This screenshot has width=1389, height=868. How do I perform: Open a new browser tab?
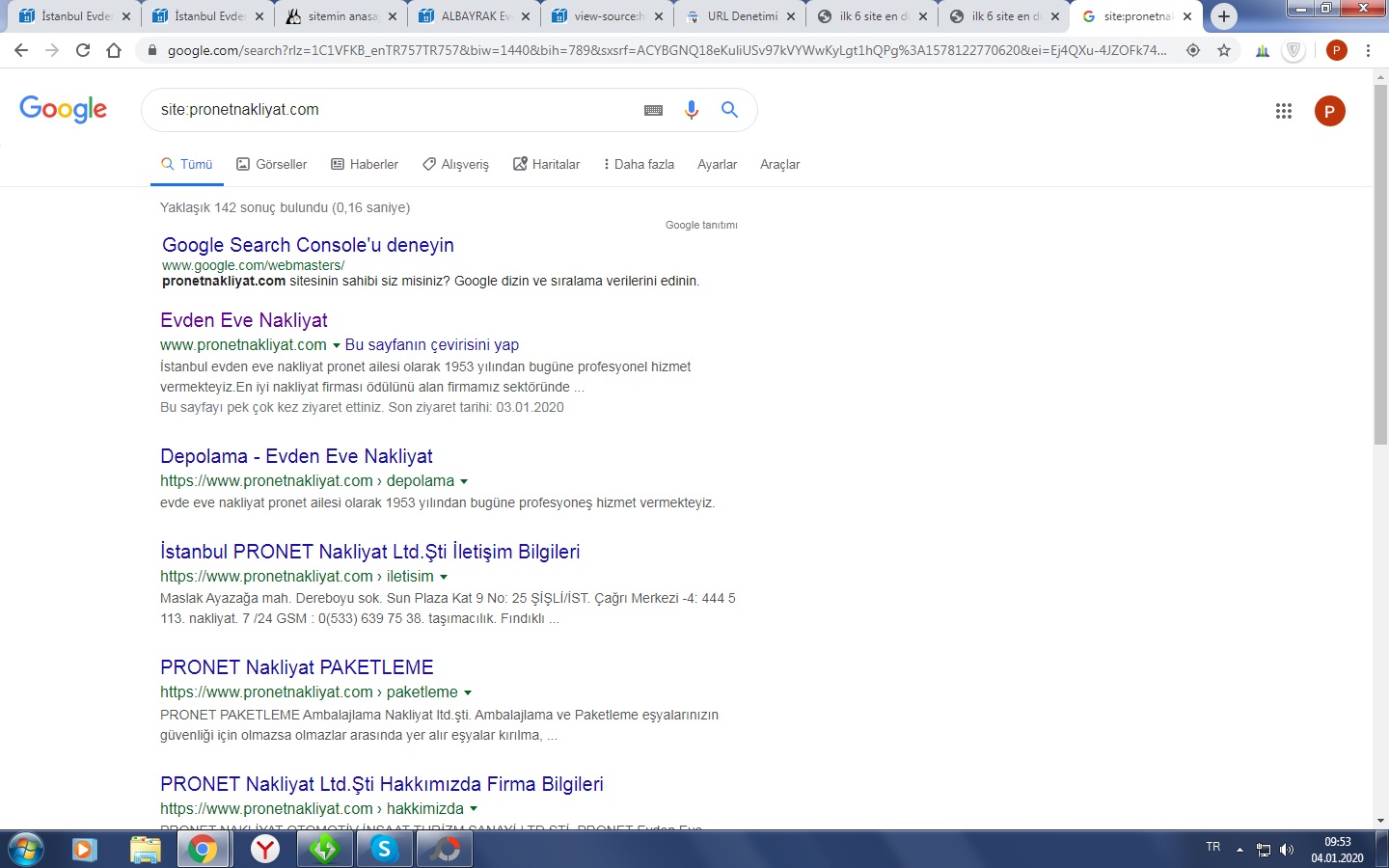[x=1223, y=16]
